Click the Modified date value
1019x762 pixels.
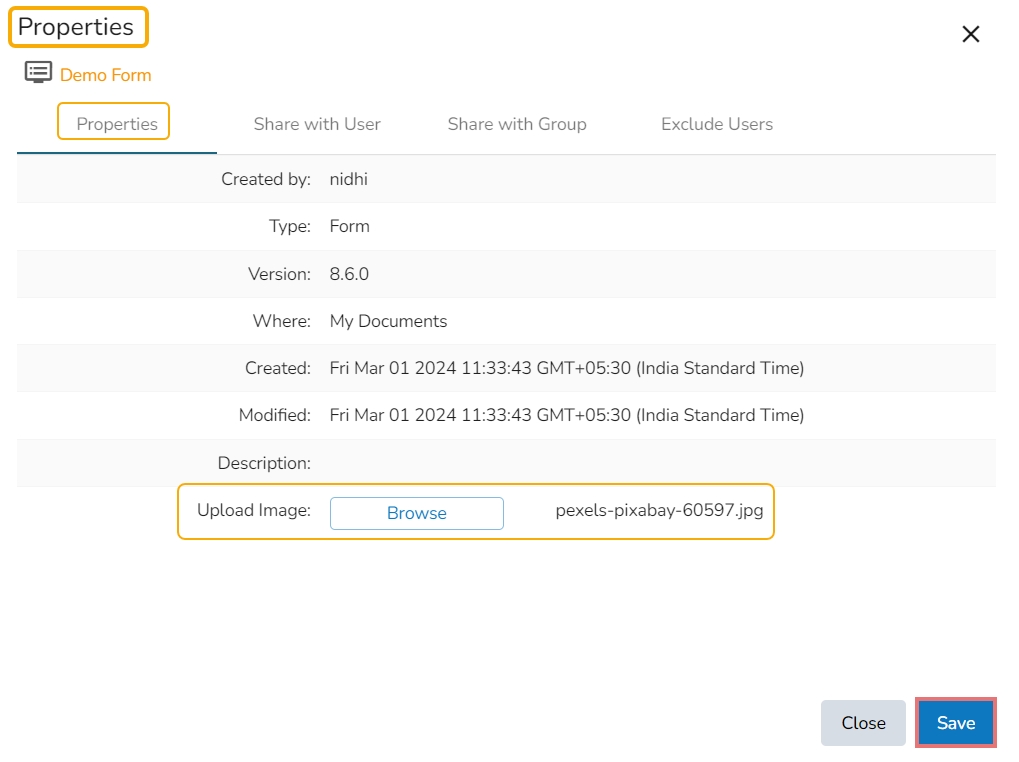[x=566, y=415]
